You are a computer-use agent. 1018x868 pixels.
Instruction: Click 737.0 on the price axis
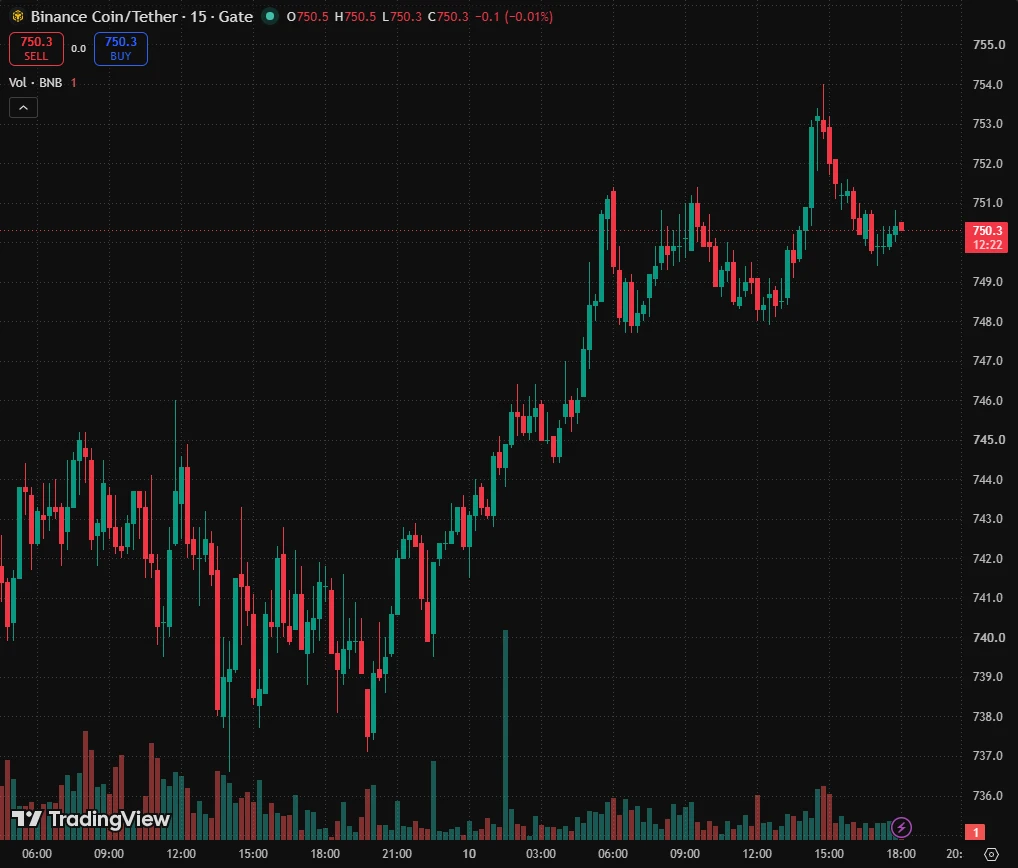(987, 756)
